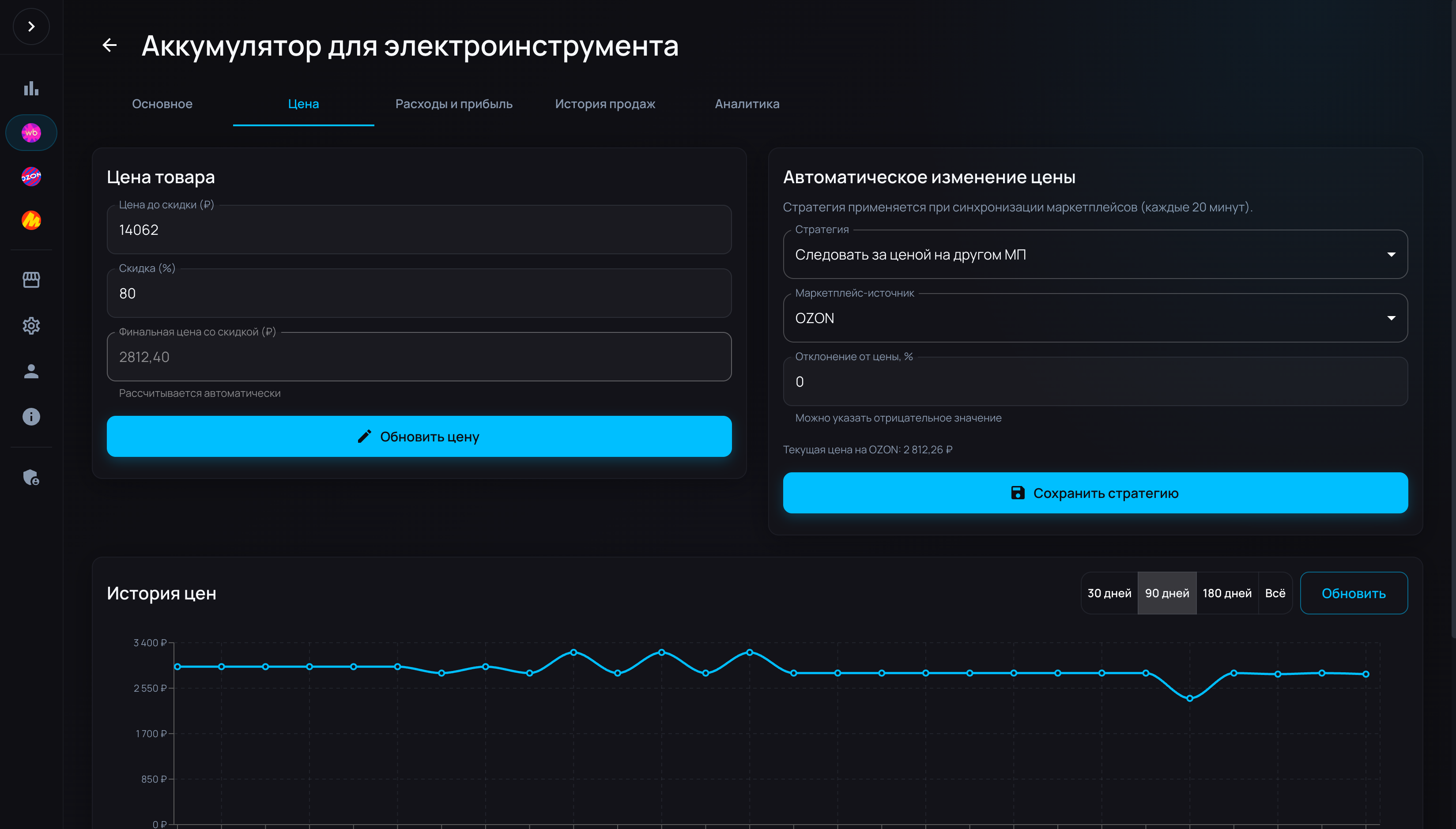
Task: Switch price history to 180 дней
Action: coord(1227,593)
